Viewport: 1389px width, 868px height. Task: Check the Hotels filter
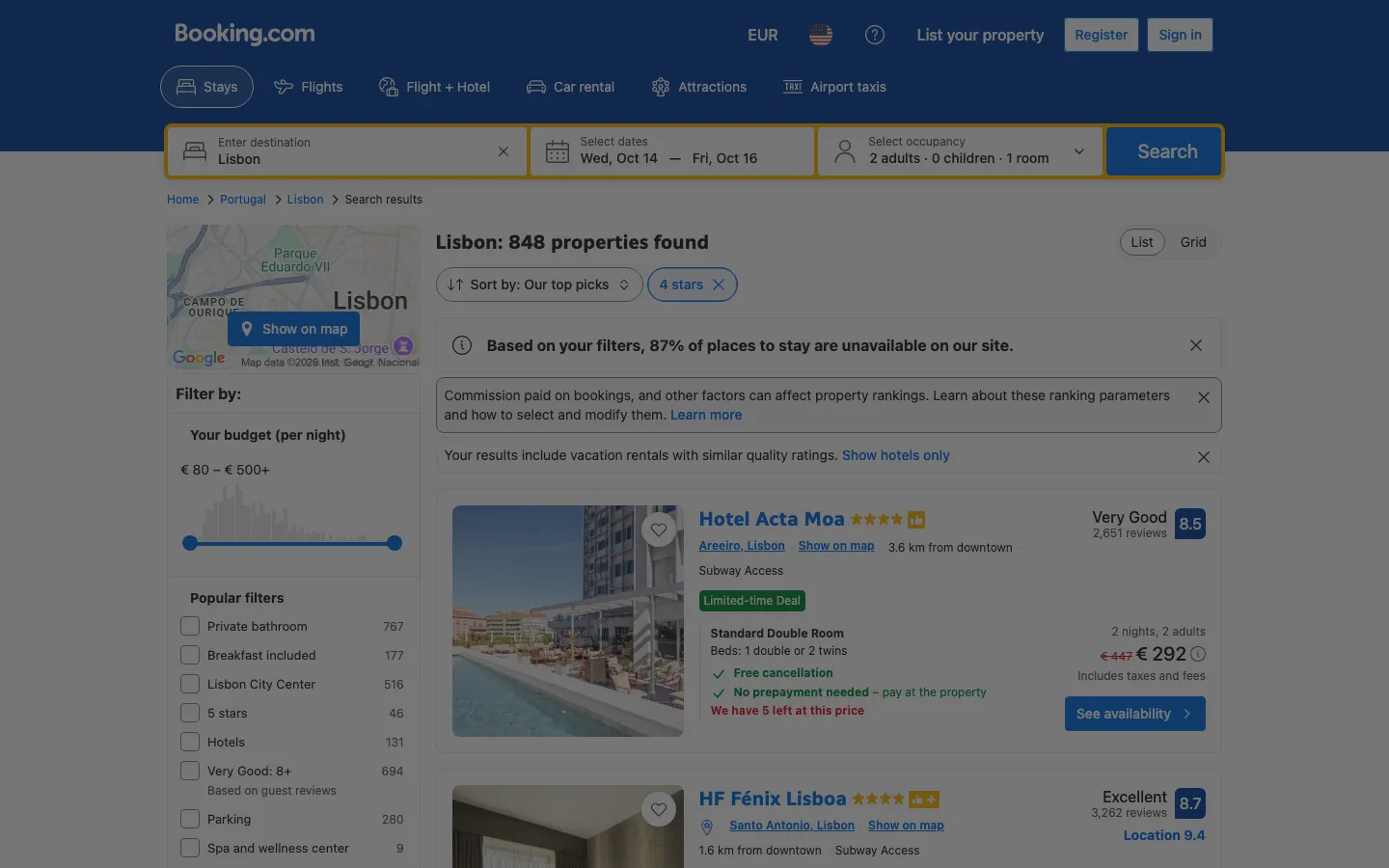[190, 742]
